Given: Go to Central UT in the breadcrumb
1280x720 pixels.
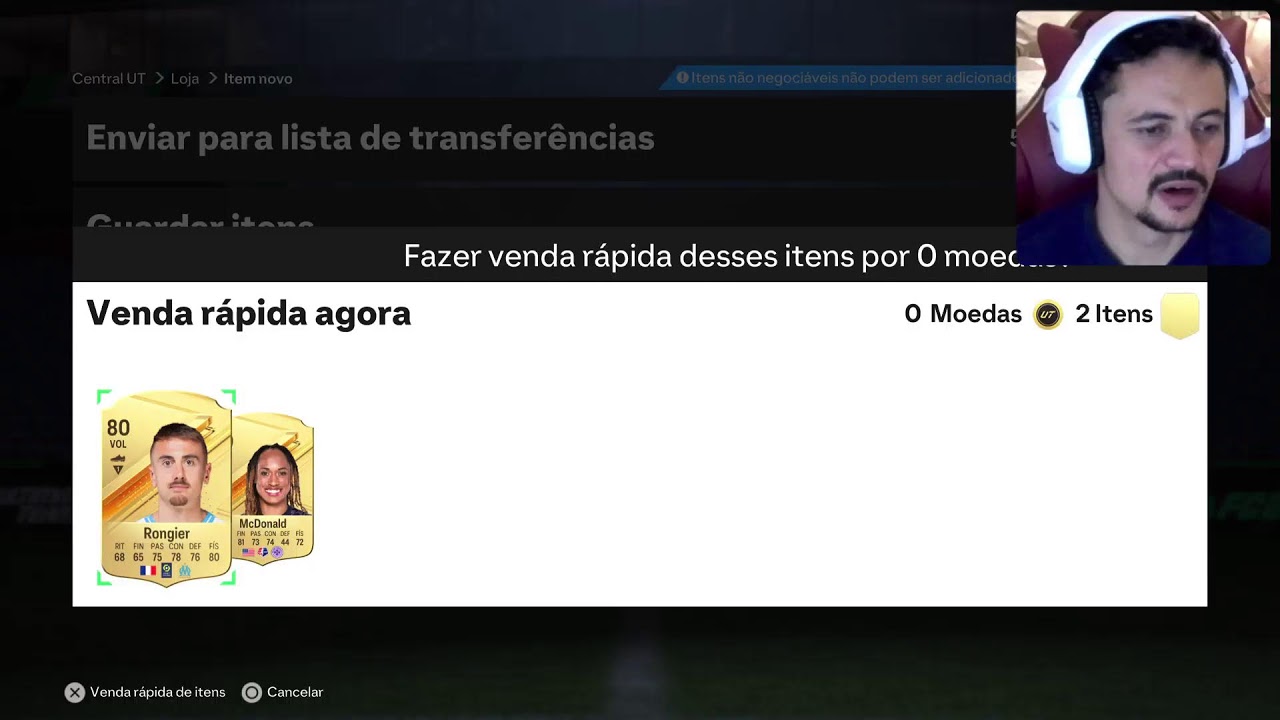Looking at the screenshot, I should 109,78.
